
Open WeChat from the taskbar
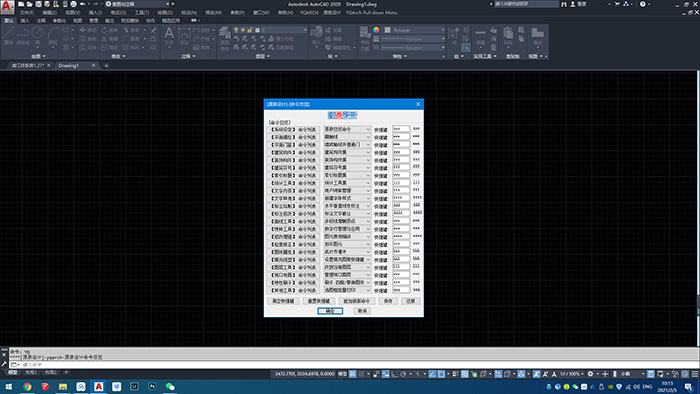pos(170,386)
